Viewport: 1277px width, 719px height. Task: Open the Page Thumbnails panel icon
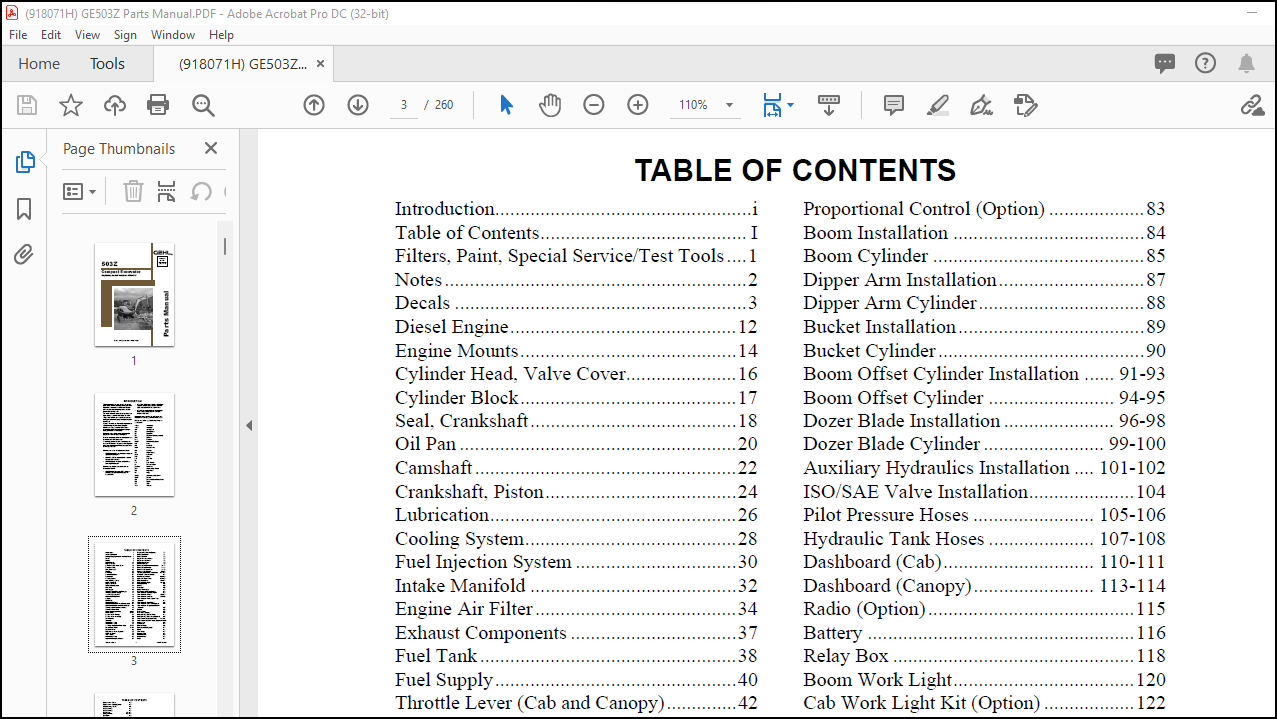(25, 162)
